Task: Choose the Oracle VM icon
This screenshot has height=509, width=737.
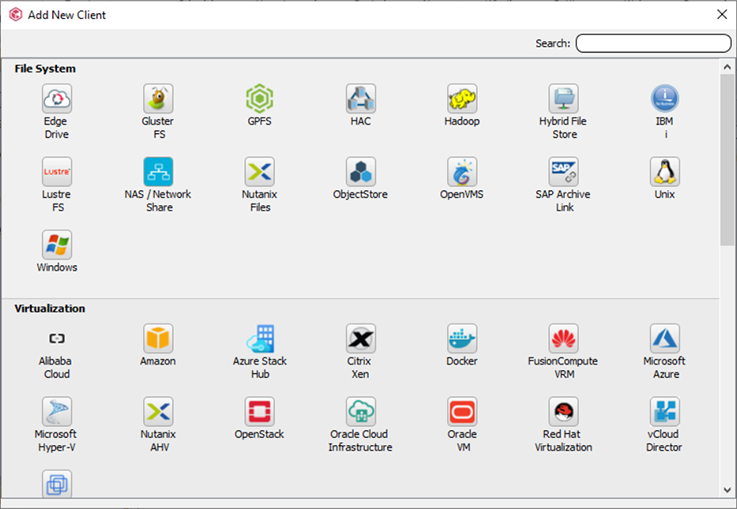Action: 462,411
